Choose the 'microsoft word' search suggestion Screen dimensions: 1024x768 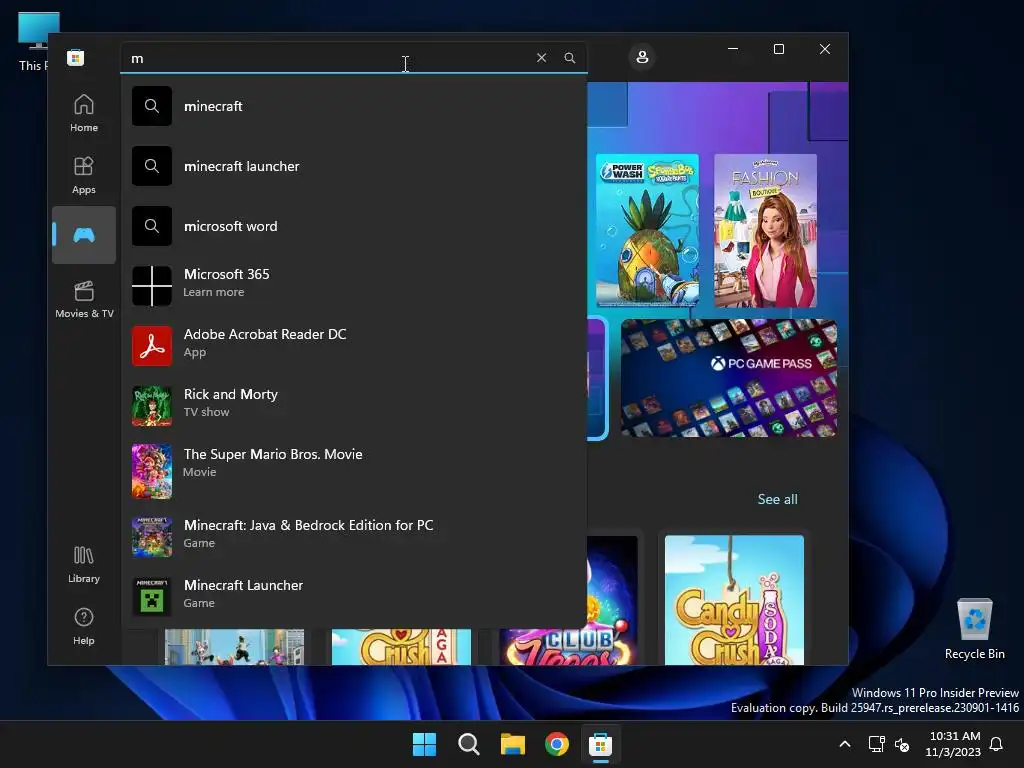[x=353, y=226]
